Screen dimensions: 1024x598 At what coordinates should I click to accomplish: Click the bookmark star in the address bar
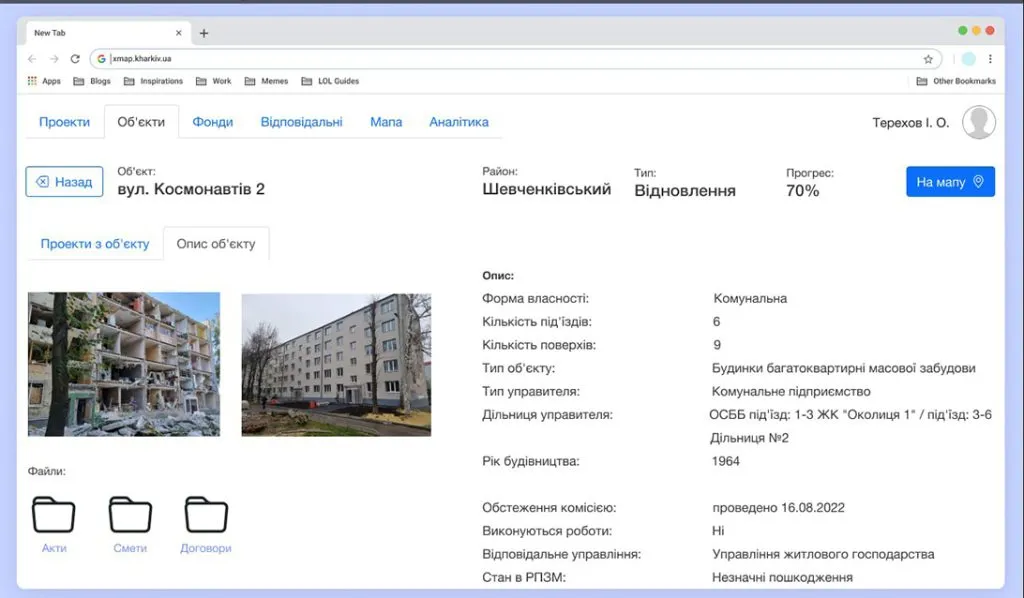(927, 58)
